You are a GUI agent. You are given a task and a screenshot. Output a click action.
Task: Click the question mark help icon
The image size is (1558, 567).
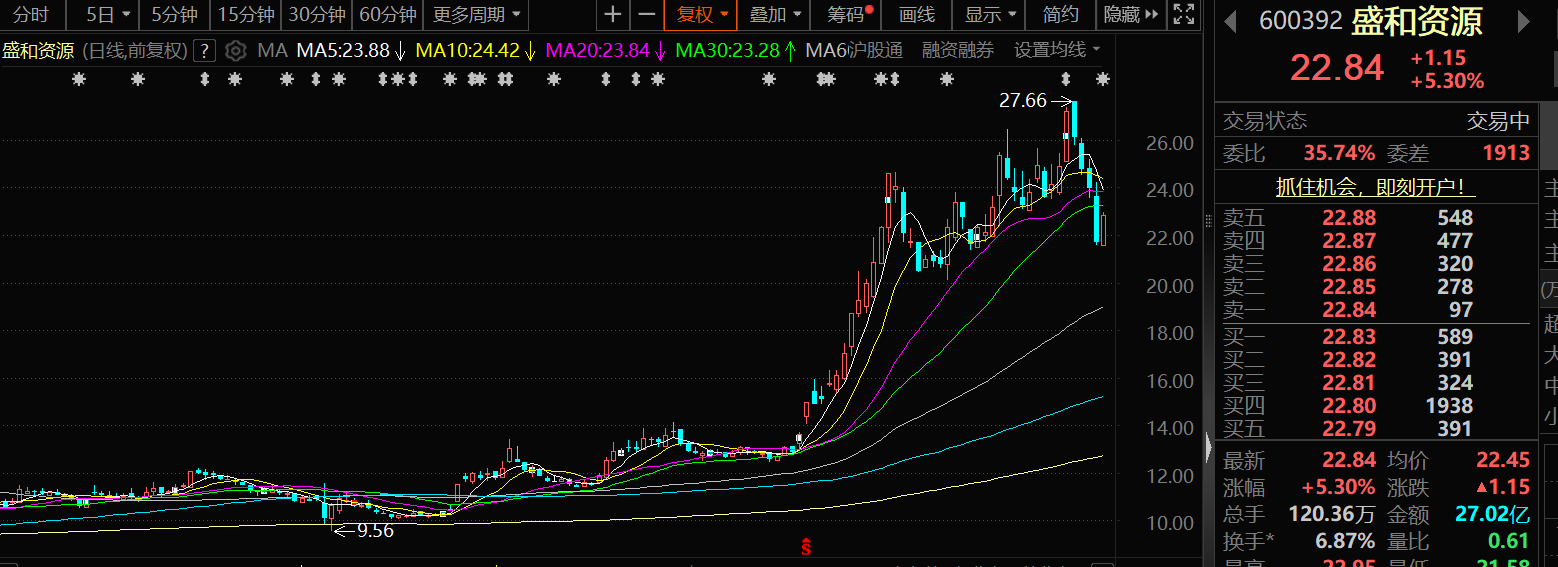tap(204, 51)
